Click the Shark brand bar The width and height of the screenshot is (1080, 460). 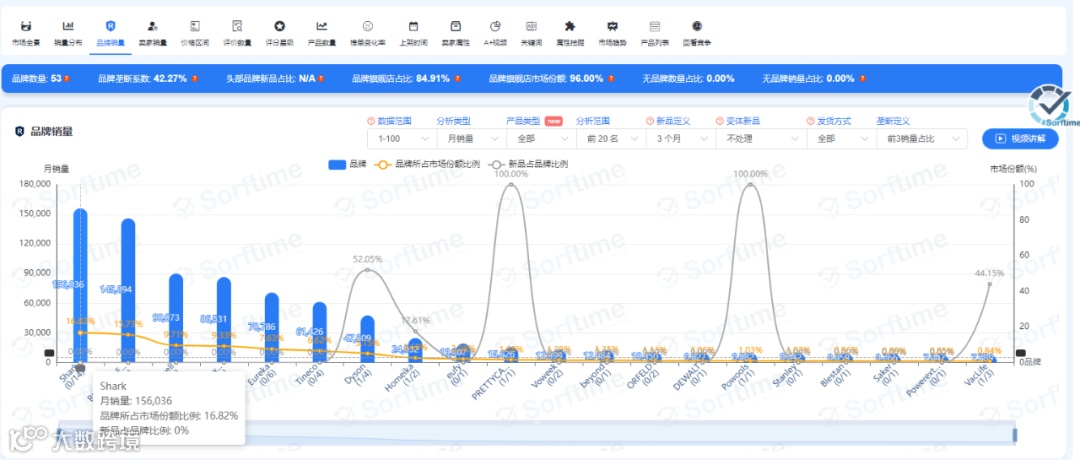[81, 285]
